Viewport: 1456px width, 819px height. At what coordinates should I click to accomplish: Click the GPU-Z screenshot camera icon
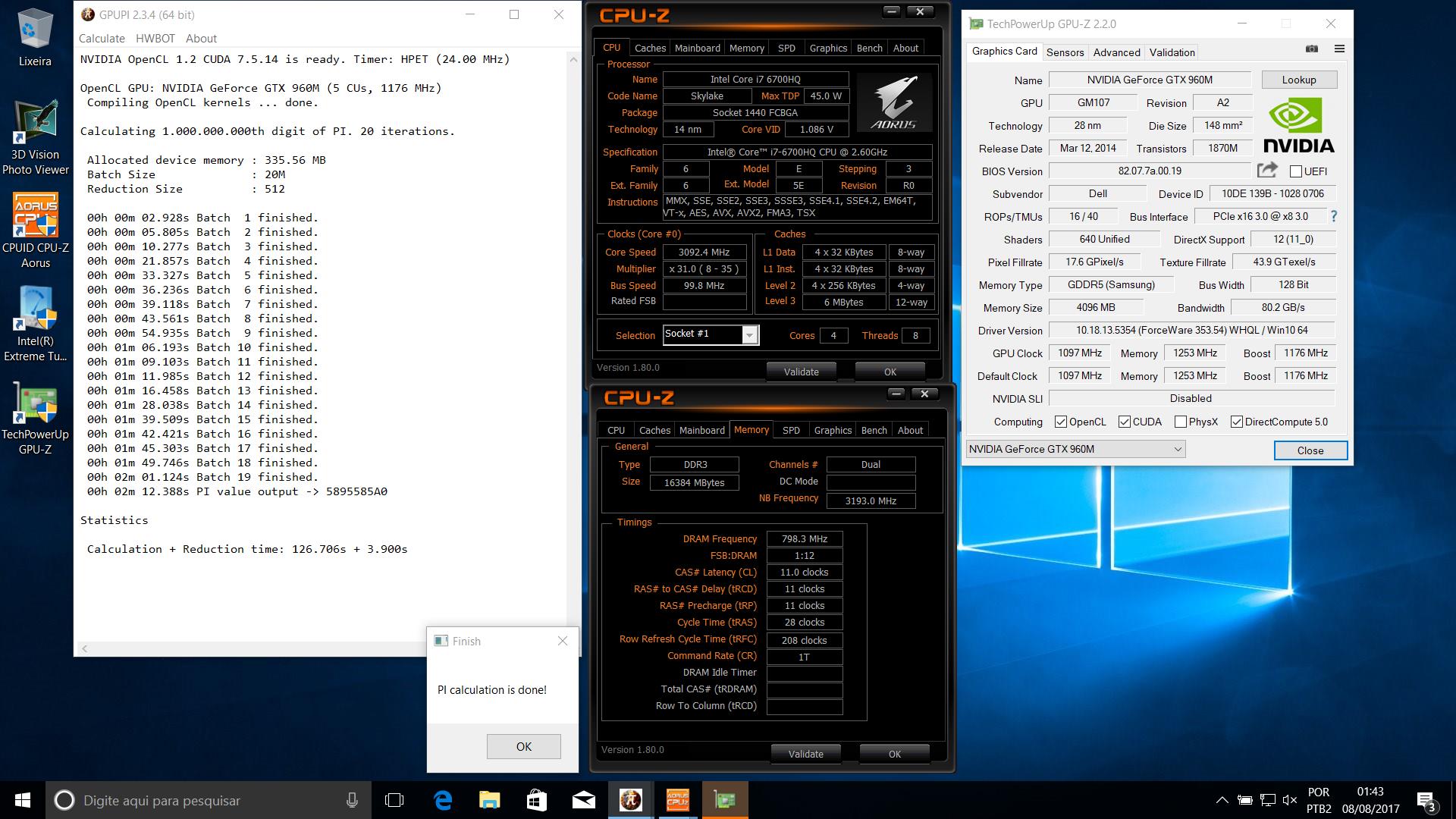coord(1312,49)
